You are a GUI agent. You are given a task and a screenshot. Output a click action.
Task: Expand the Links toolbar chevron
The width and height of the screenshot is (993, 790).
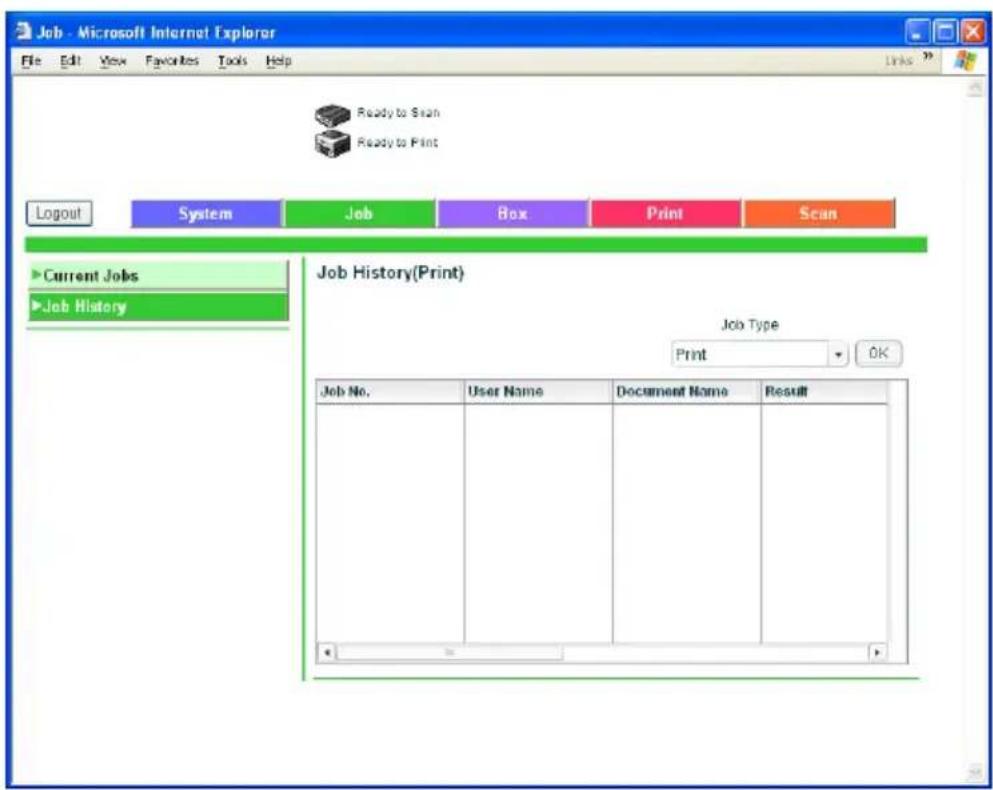click(x=928, y=57)
